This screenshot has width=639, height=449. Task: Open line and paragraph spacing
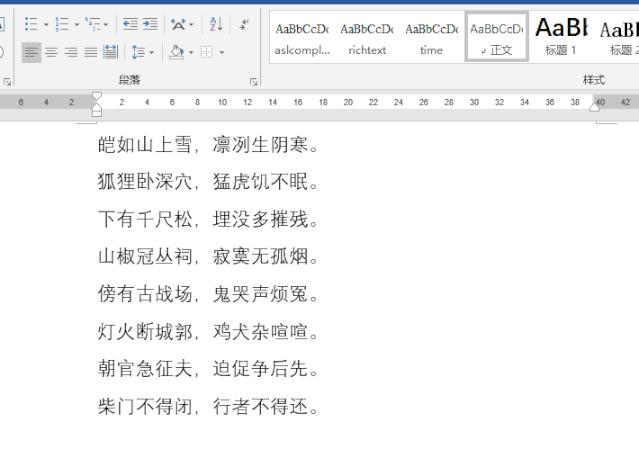coord(138,52)
